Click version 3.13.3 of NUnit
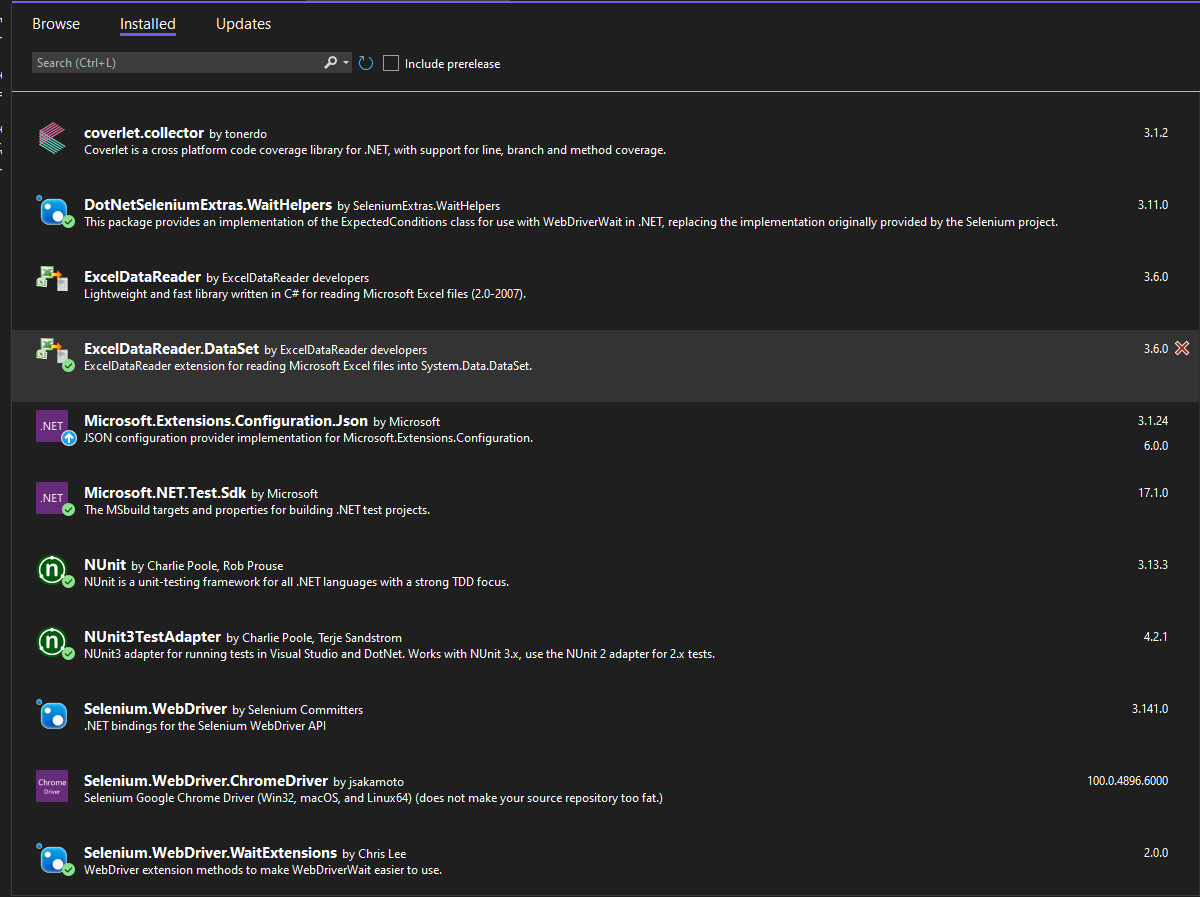This screenshot has height=897, width=1200. click(1153, 565)
